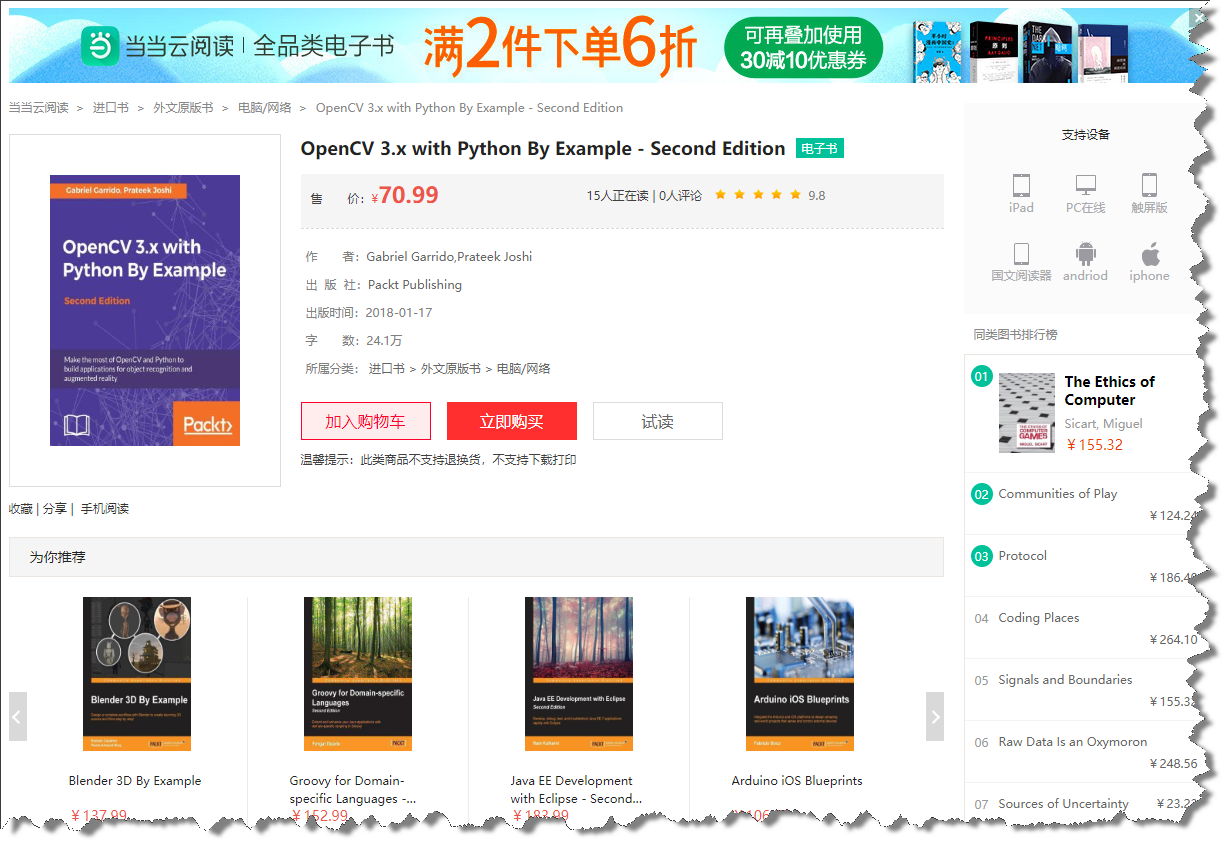Viewport: 1223px width, 841px height.
Task: Click 出版时间 2018-01-17 text
Action: tap(369, 313)
